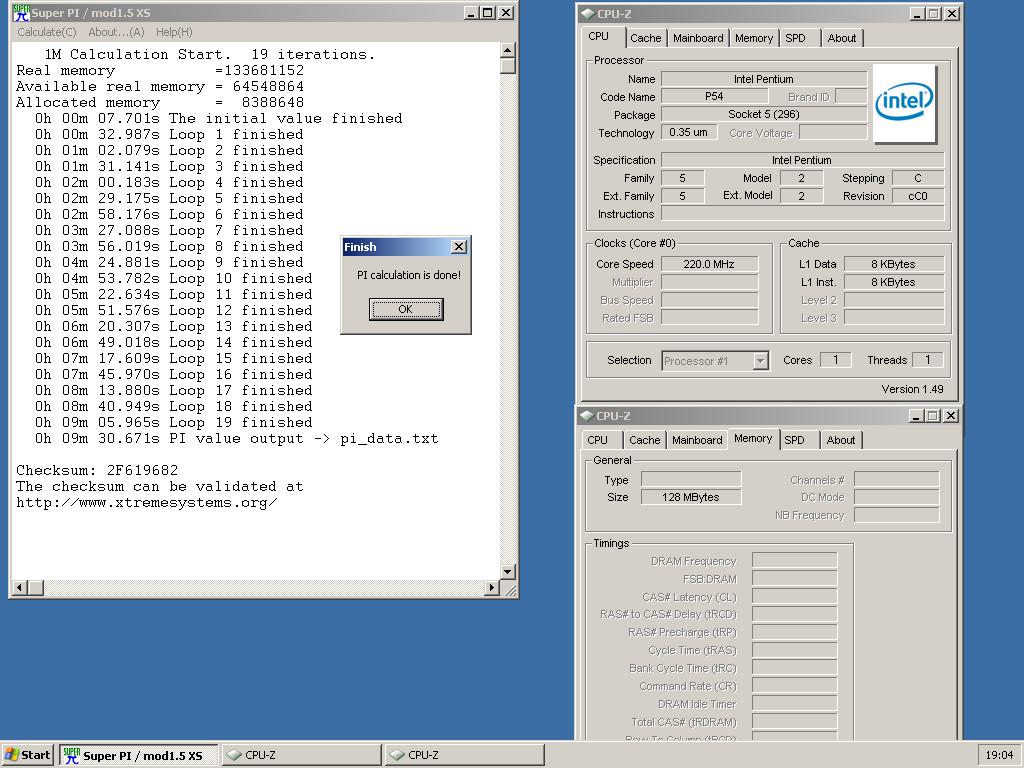Viewport: 1024px width, 768px height.
Task: Open the Cache tab in lower CPU-Z
Action: click(x=645, y=440)
